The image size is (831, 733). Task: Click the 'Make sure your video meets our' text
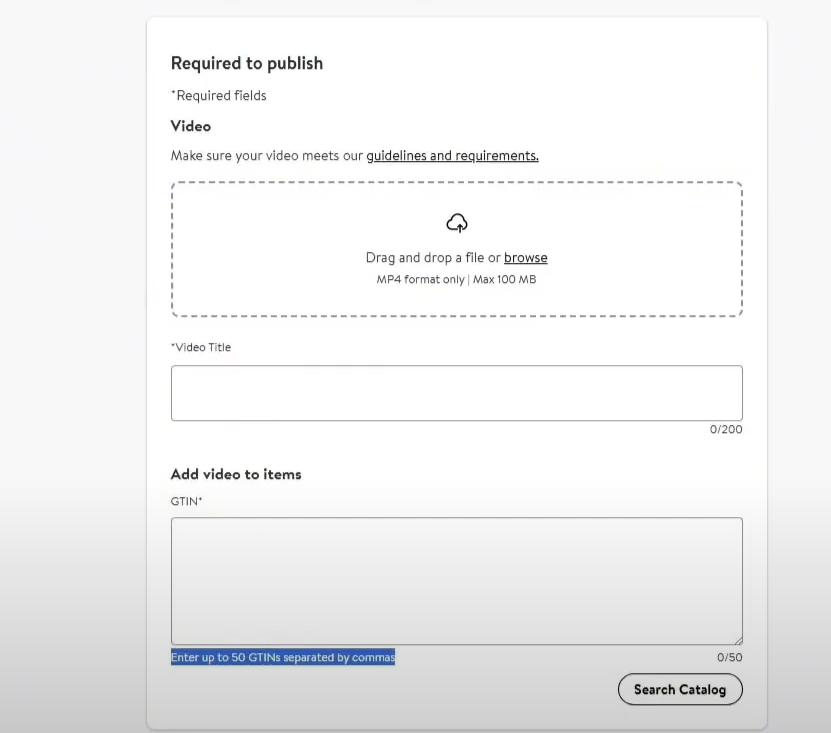267,156
